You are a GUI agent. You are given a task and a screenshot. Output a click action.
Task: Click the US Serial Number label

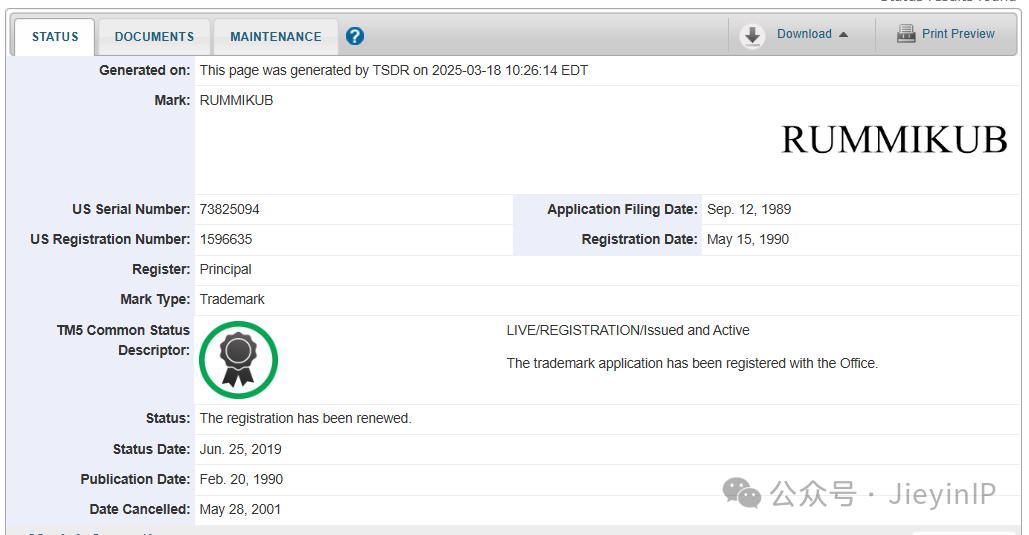pyautogui.click(x=131, y=209)
